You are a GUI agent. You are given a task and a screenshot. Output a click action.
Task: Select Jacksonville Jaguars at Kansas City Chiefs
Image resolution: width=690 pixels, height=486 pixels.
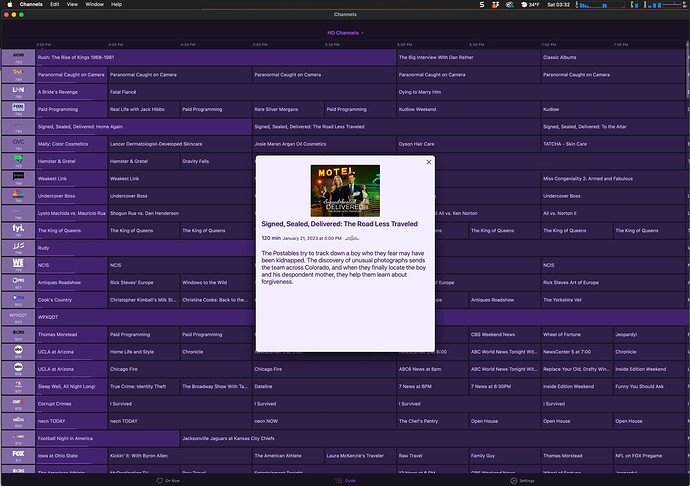click(x=228, y=438)
